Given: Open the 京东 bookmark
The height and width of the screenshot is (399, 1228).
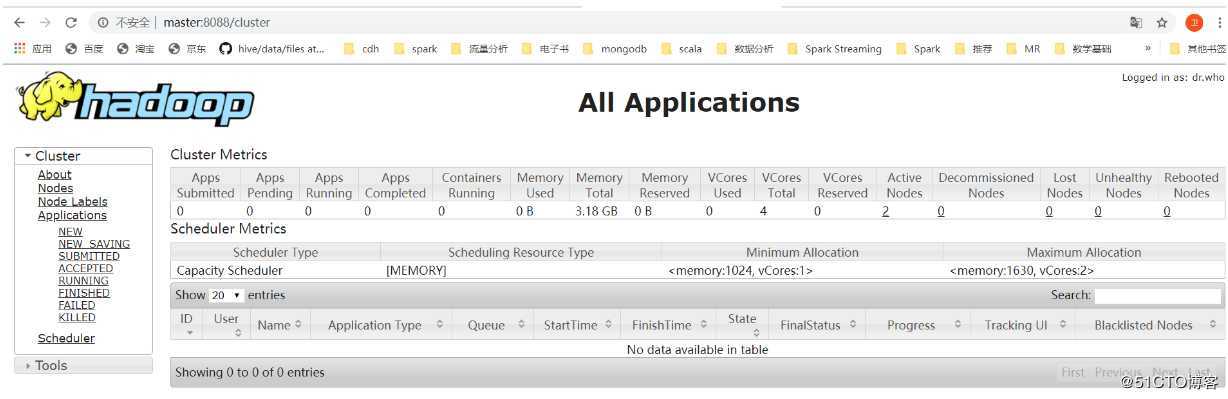Looking at the screenshot, I should click(x=188, y=48).
